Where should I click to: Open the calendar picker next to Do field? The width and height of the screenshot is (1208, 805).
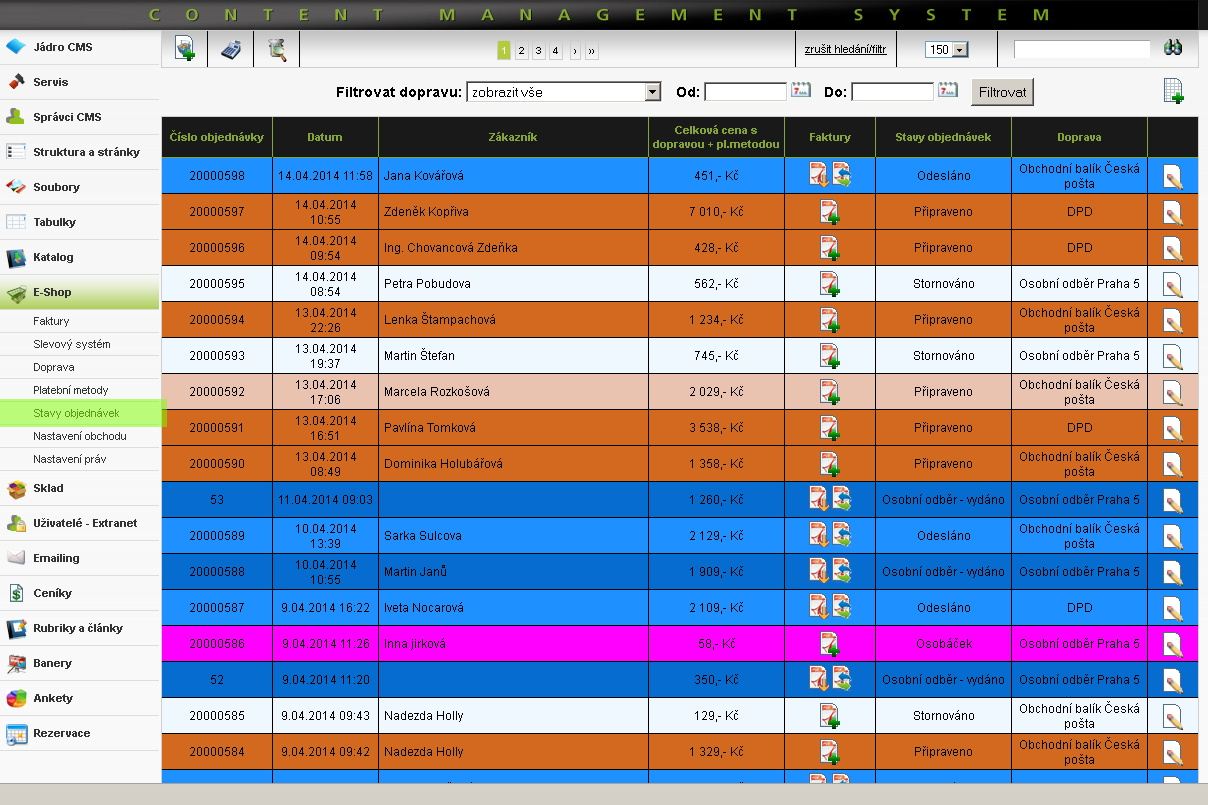948,91
